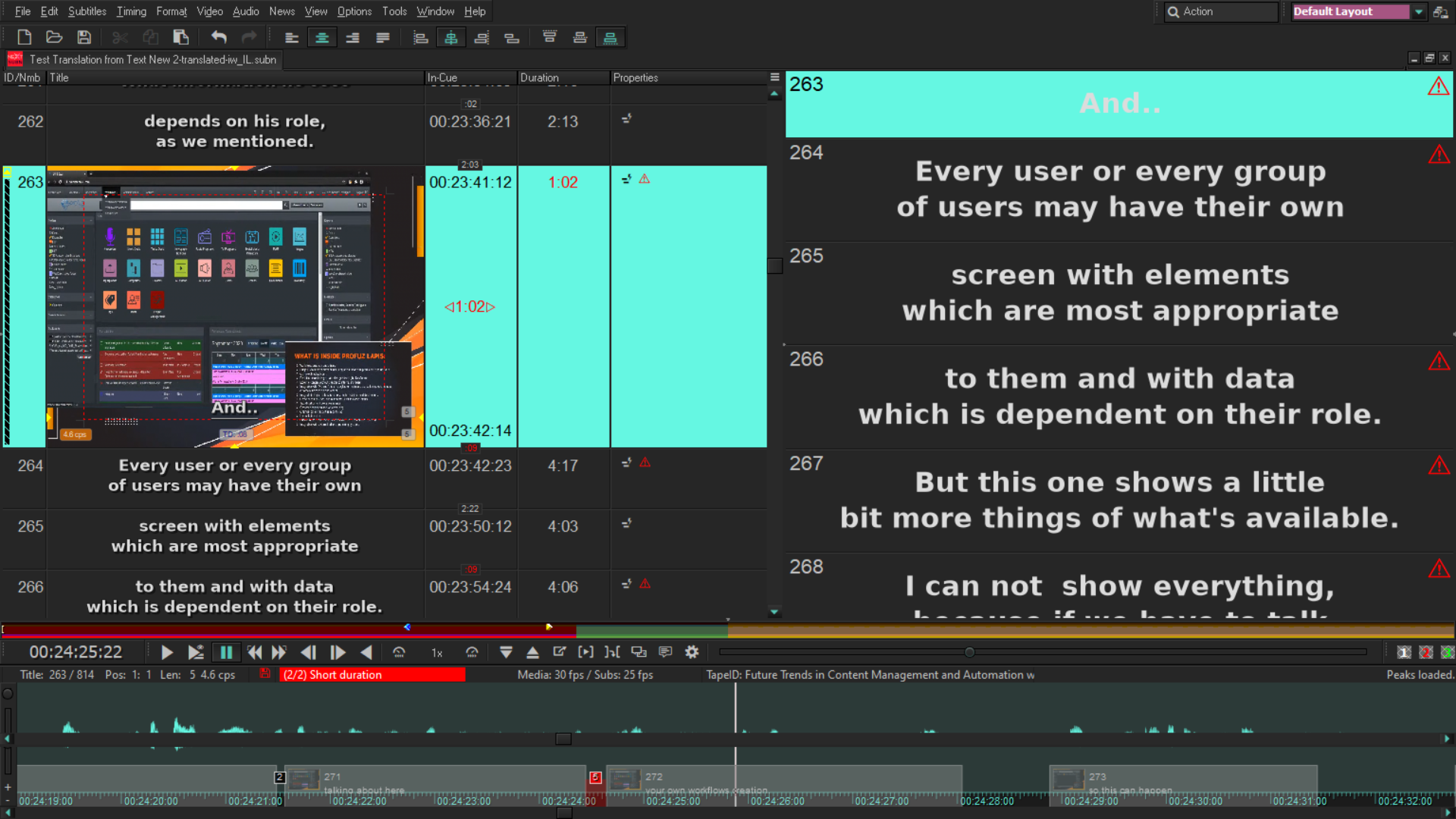Save the current subtitle file

[x=84, y=36]
